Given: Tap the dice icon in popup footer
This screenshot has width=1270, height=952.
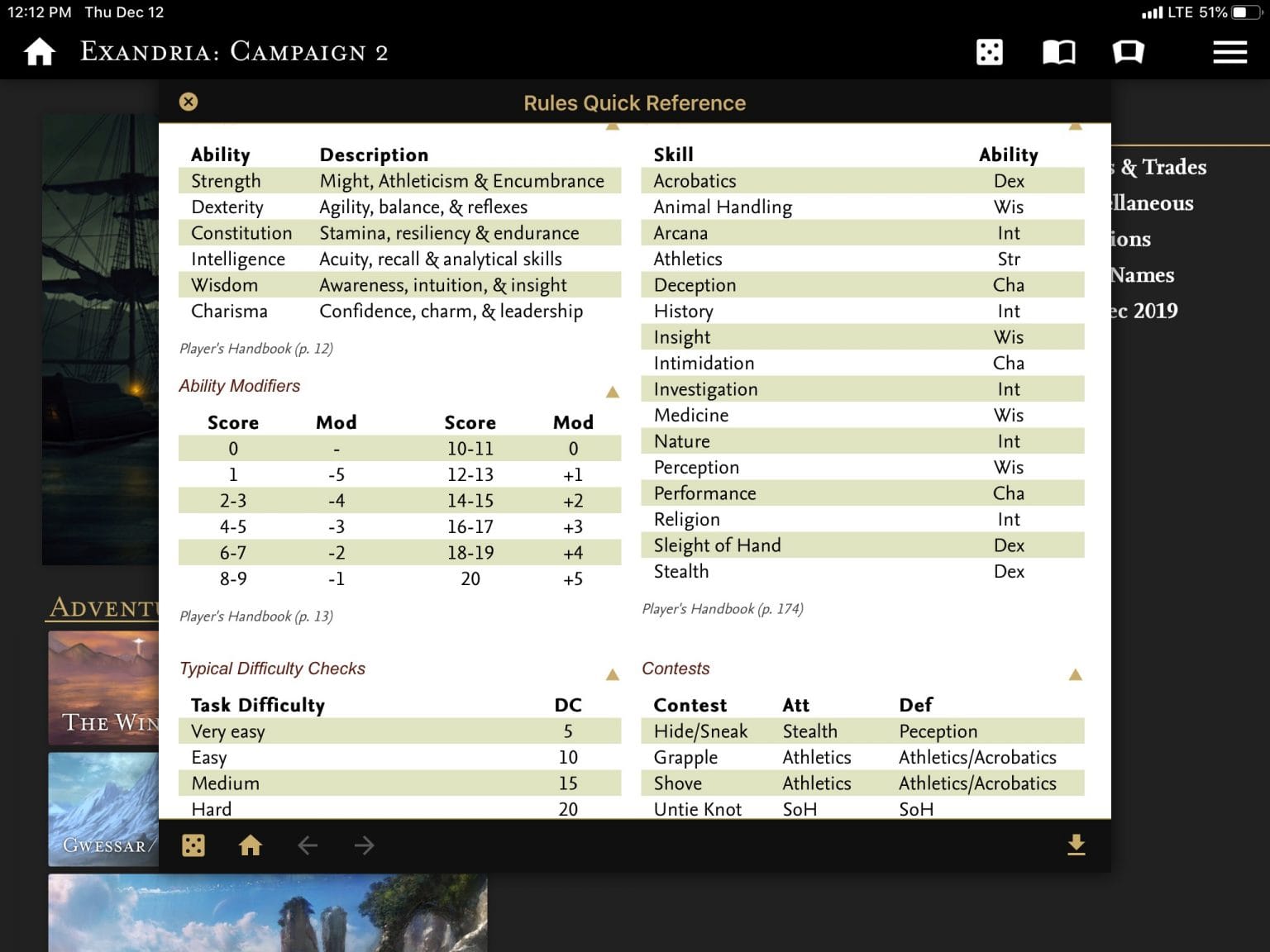Looking at the screenshot, I should click(193, 845).
